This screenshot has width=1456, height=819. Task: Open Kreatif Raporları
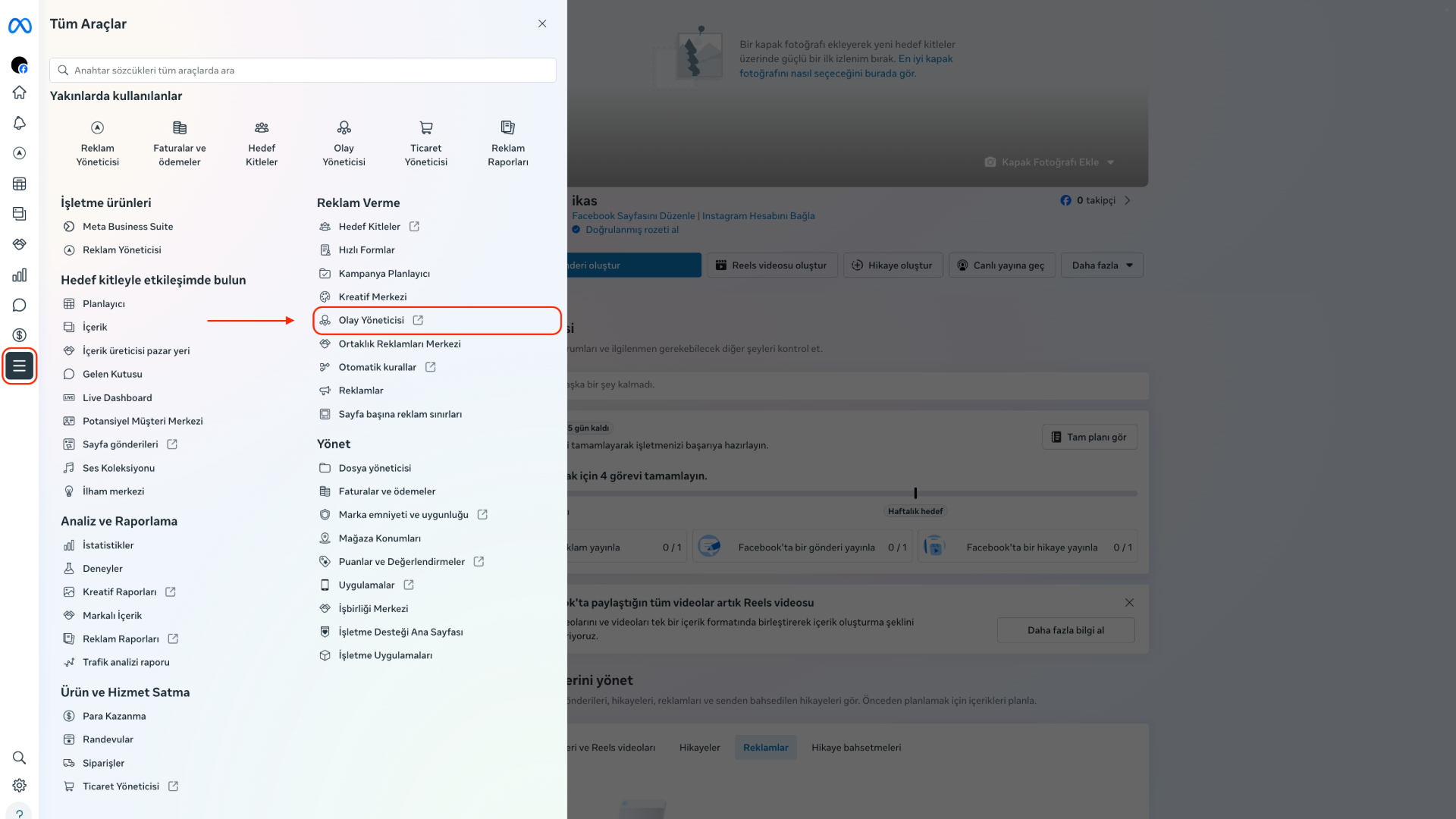[120, 593]
